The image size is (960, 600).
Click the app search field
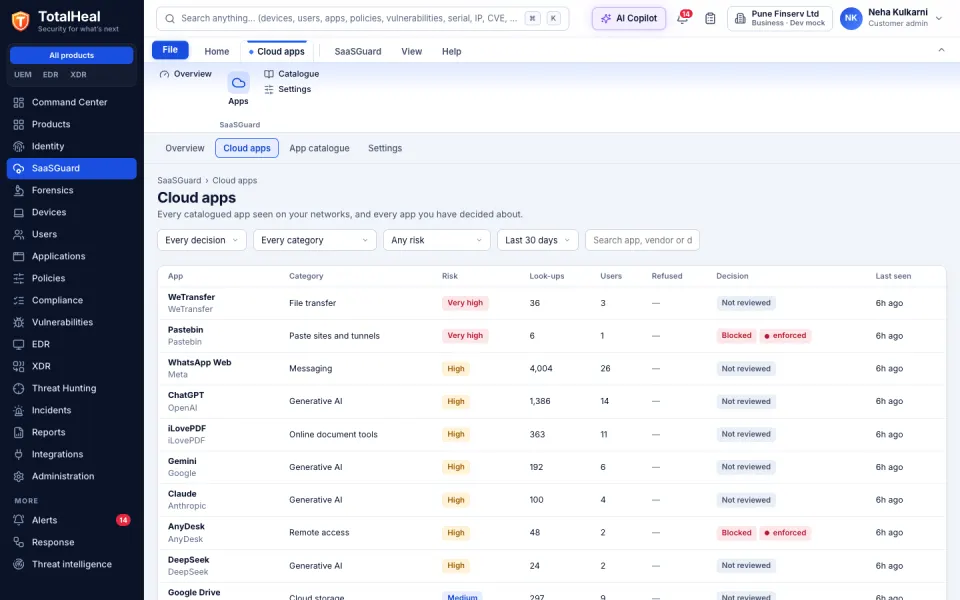(642, 240)
